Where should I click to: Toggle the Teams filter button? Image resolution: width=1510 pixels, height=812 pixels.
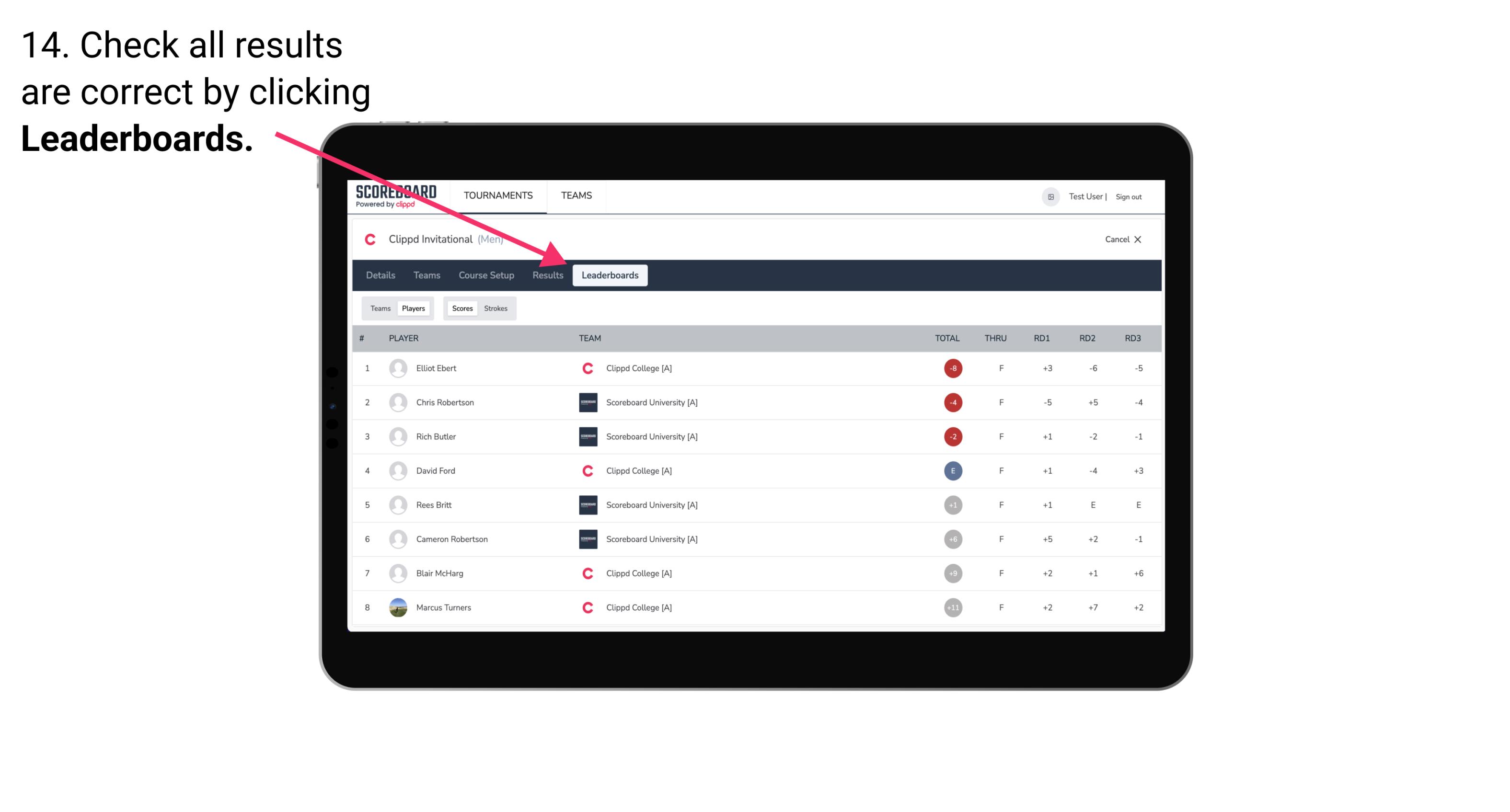pyautogui.click(x=379, y=308)
